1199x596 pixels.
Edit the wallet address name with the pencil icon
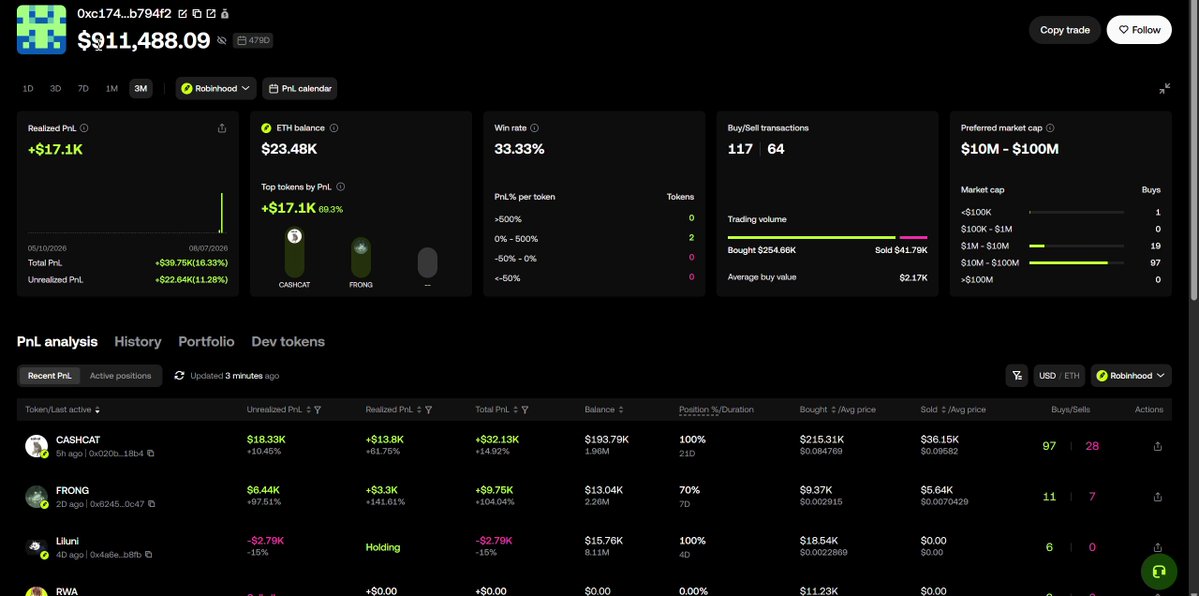coord(182,14)
